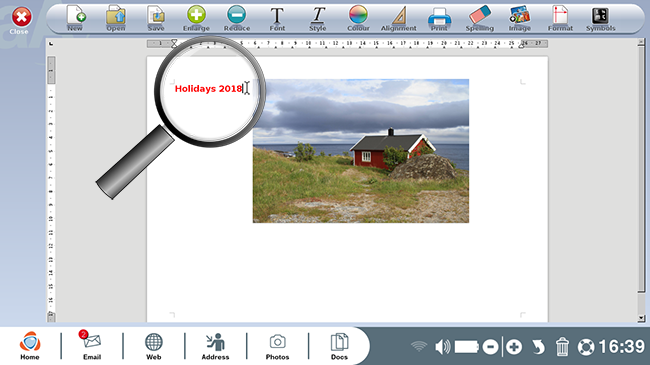Print the document
Viewport: 650px width, 365px height.
[439, 19]
